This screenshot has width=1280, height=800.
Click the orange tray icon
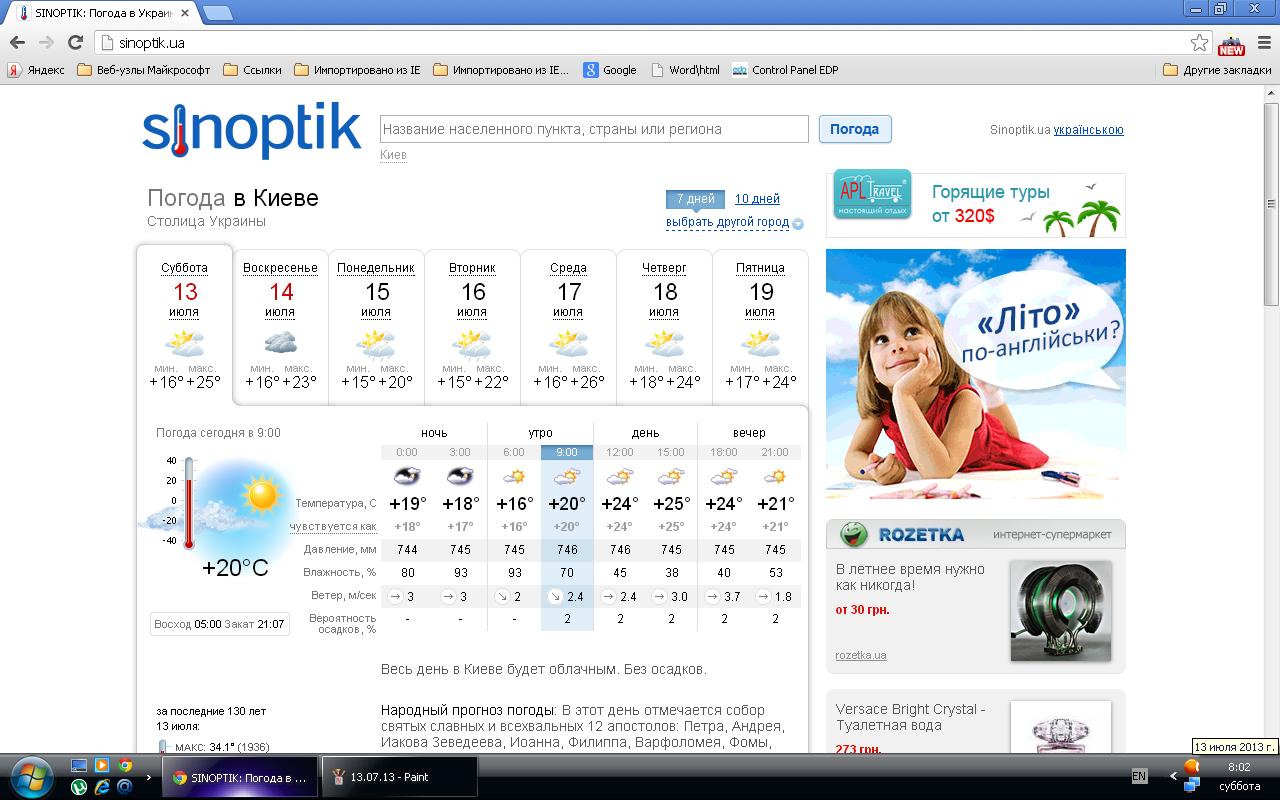coord(1191,766)
